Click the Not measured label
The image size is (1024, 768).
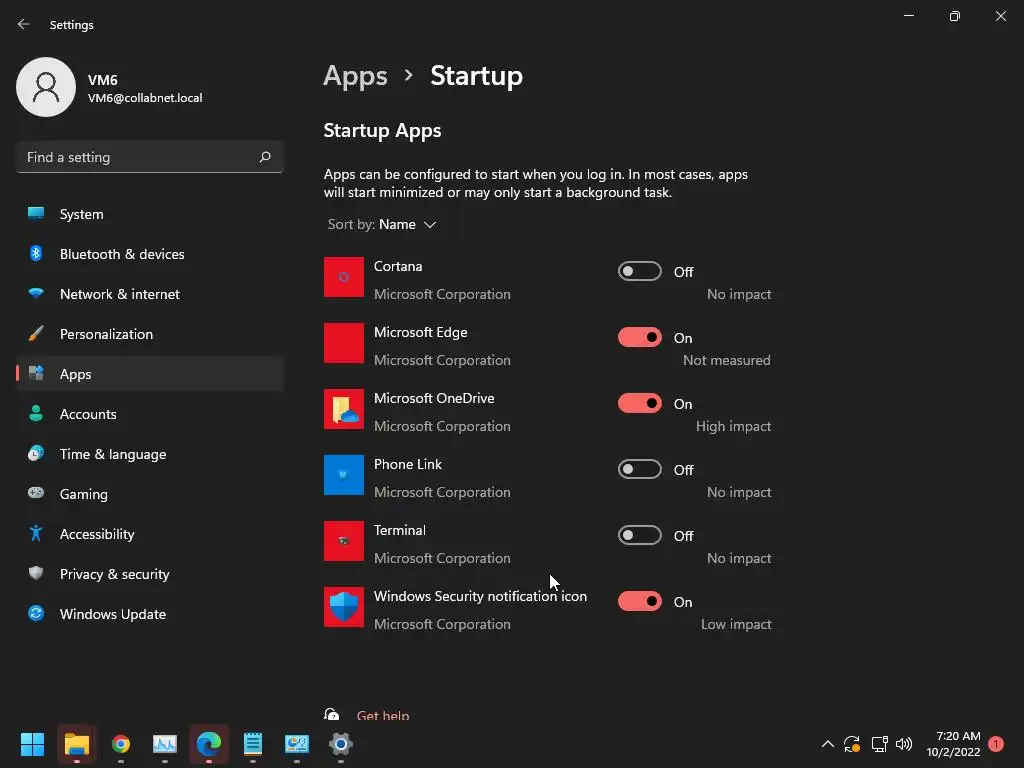pyautogui.click(x=727, y=360)
